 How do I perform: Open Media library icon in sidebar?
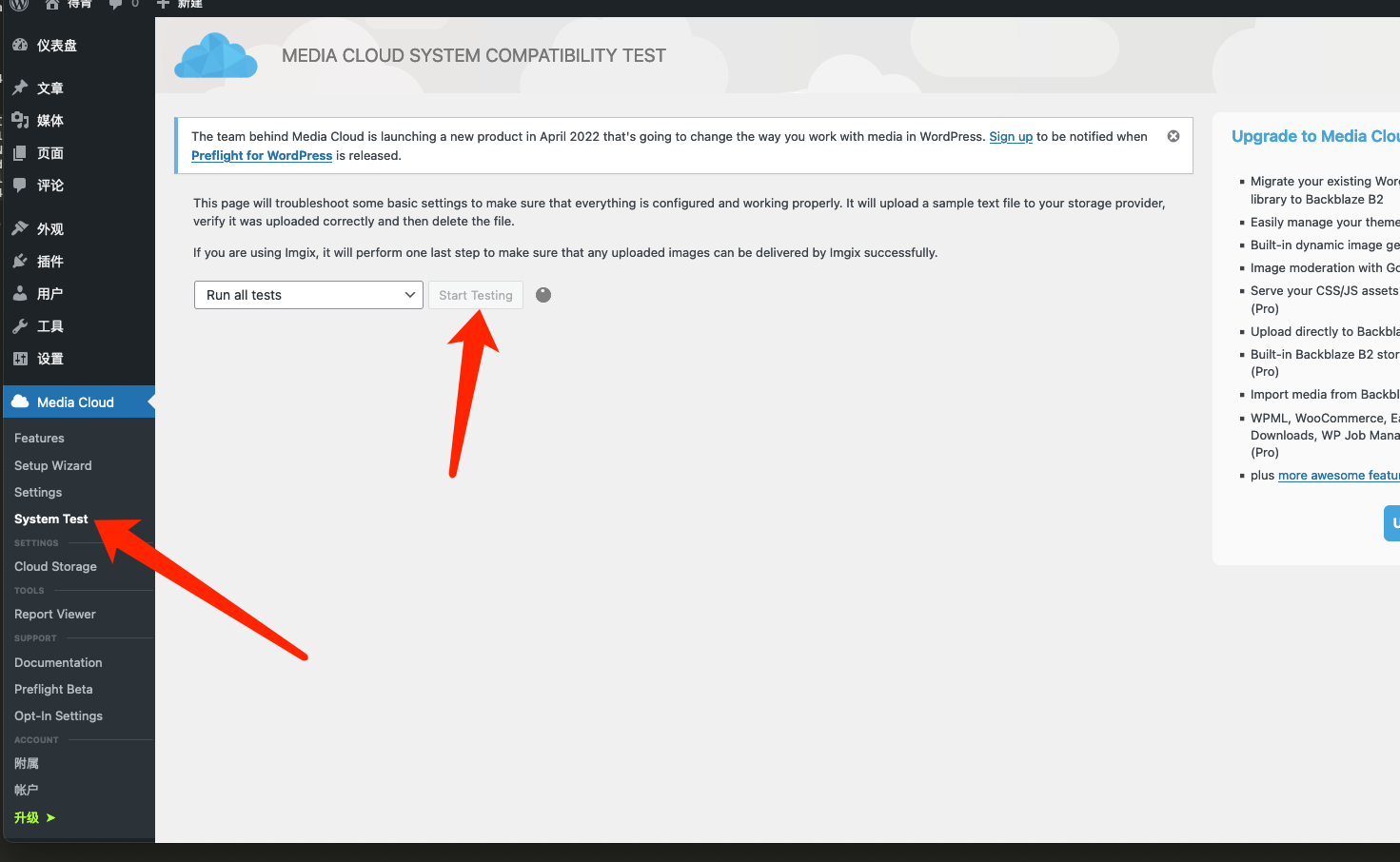(x=20, y=120)
